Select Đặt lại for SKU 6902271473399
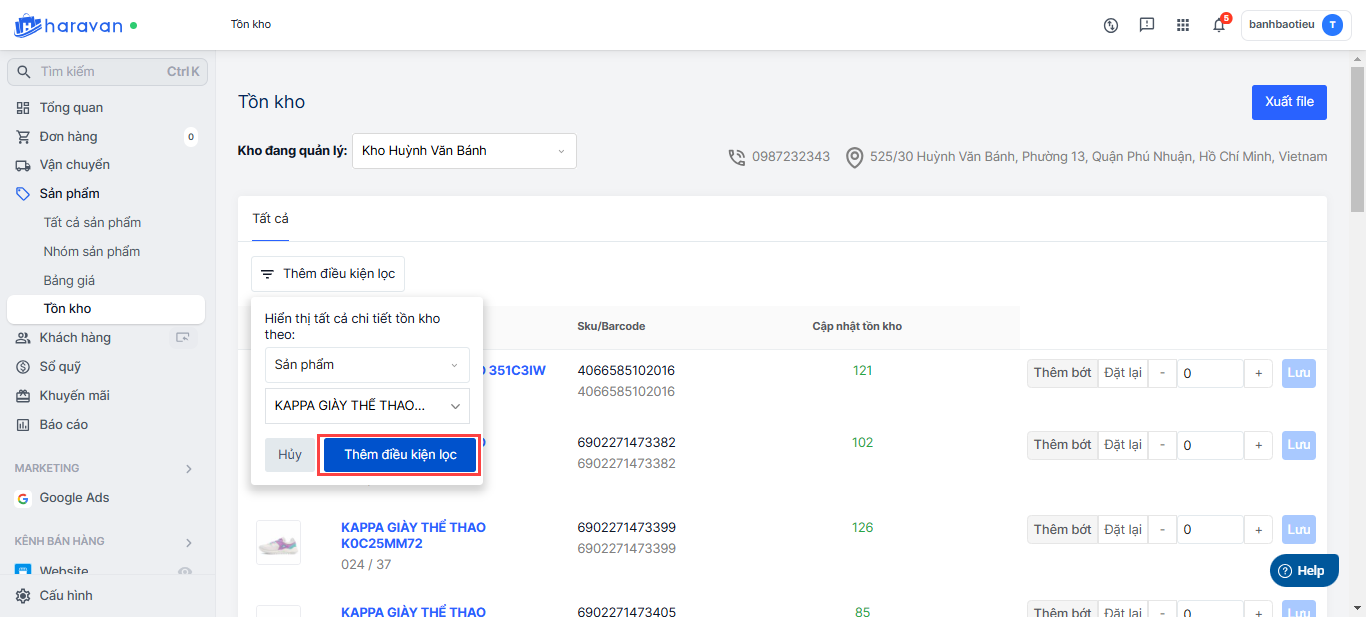The width and height of the screenshot is (1366, 617). click(1123, 529)
